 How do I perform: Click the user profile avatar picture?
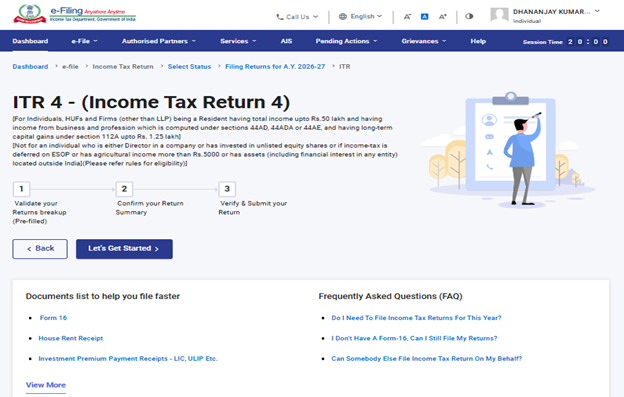pyautogui.click(x=499, y=15)
